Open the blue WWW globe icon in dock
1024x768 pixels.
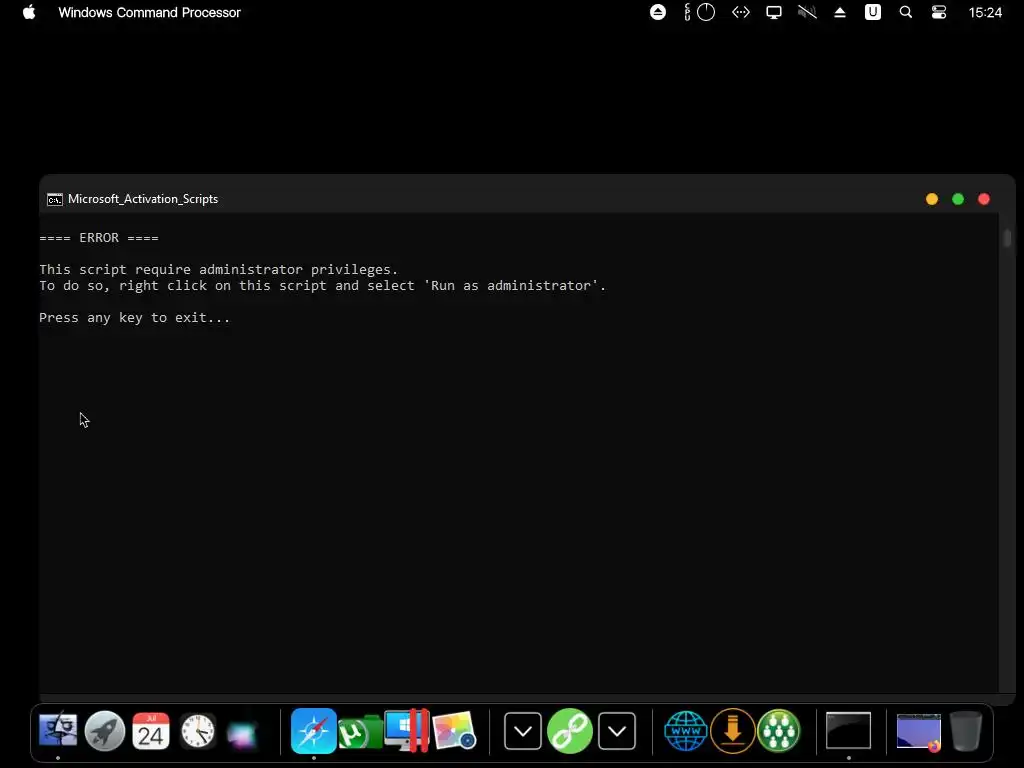coord(686,731)
